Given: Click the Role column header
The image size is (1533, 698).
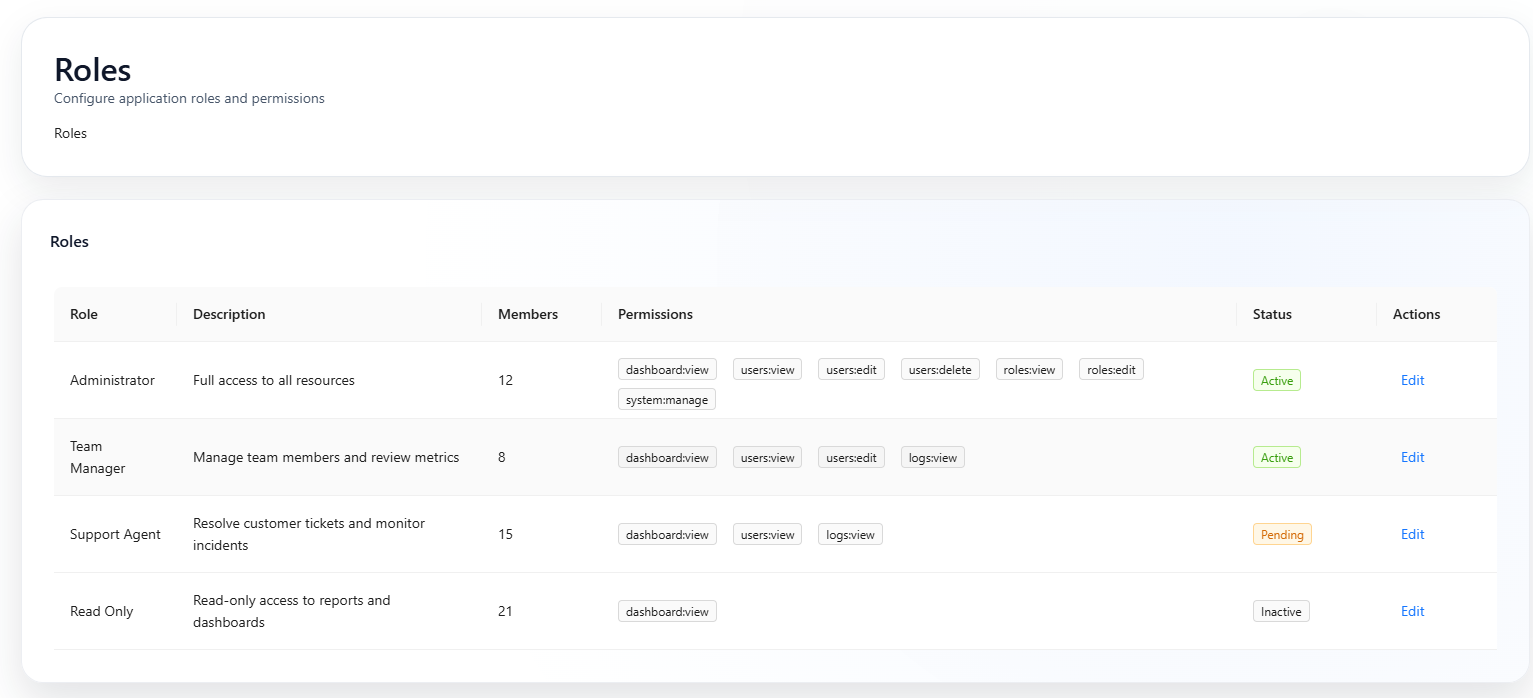Looking at the screenshot, I should click(84, 314).
